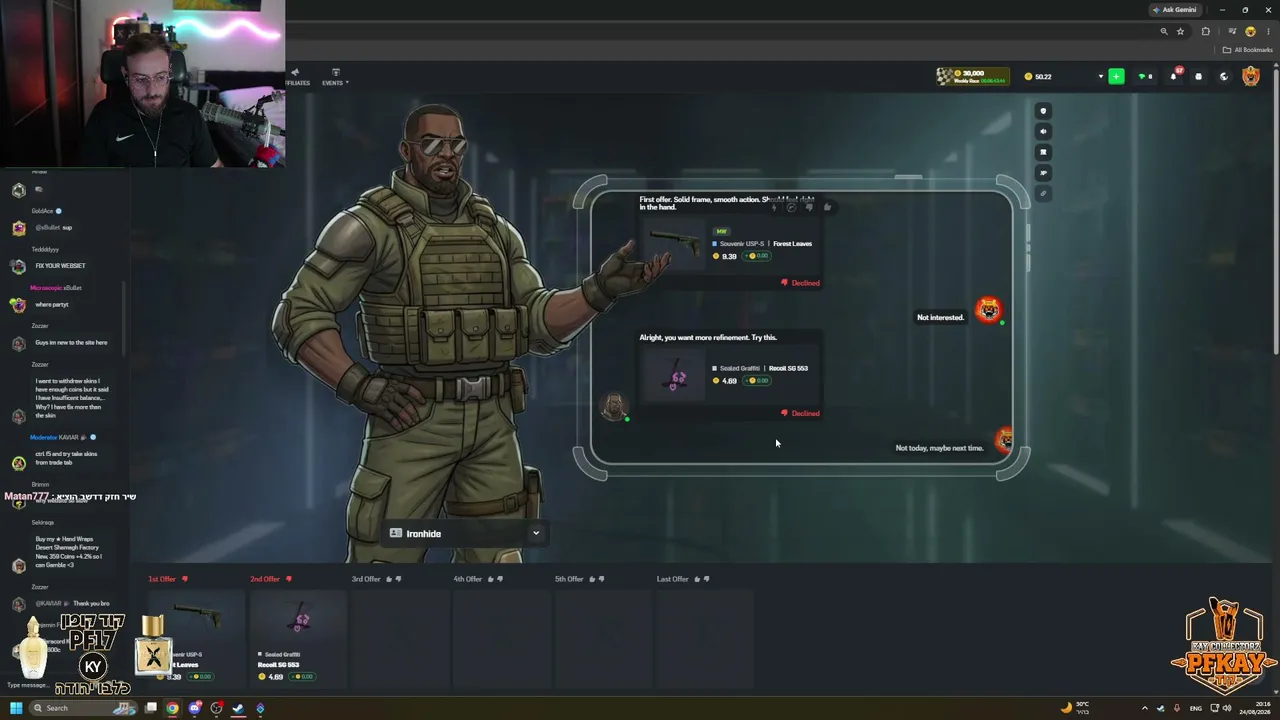Click the green plus deposit button
This screenshot has width=1280, height=720.
pyautogui.click(x=1116, y=76)
